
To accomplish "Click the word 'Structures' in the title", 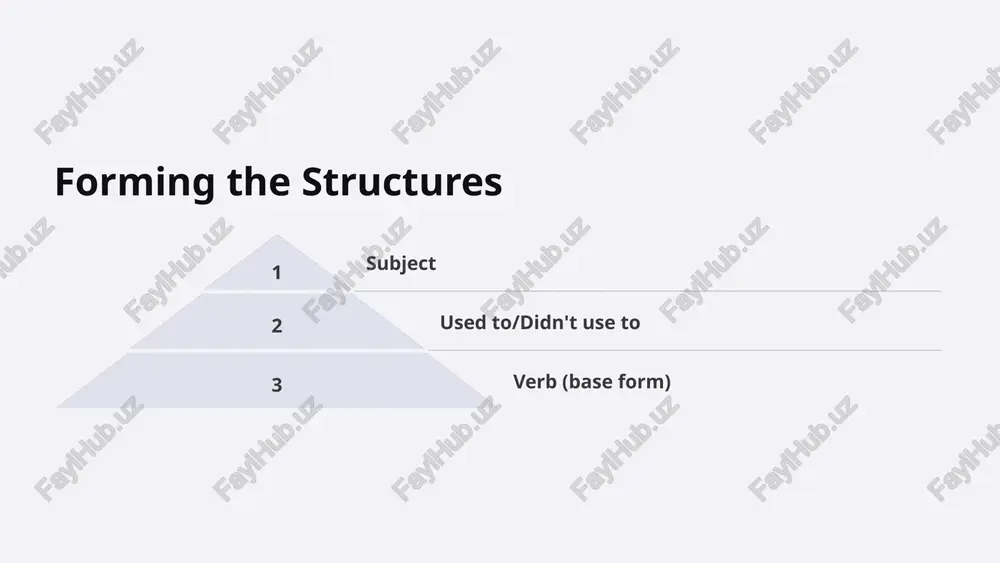I will pos(402,182).
